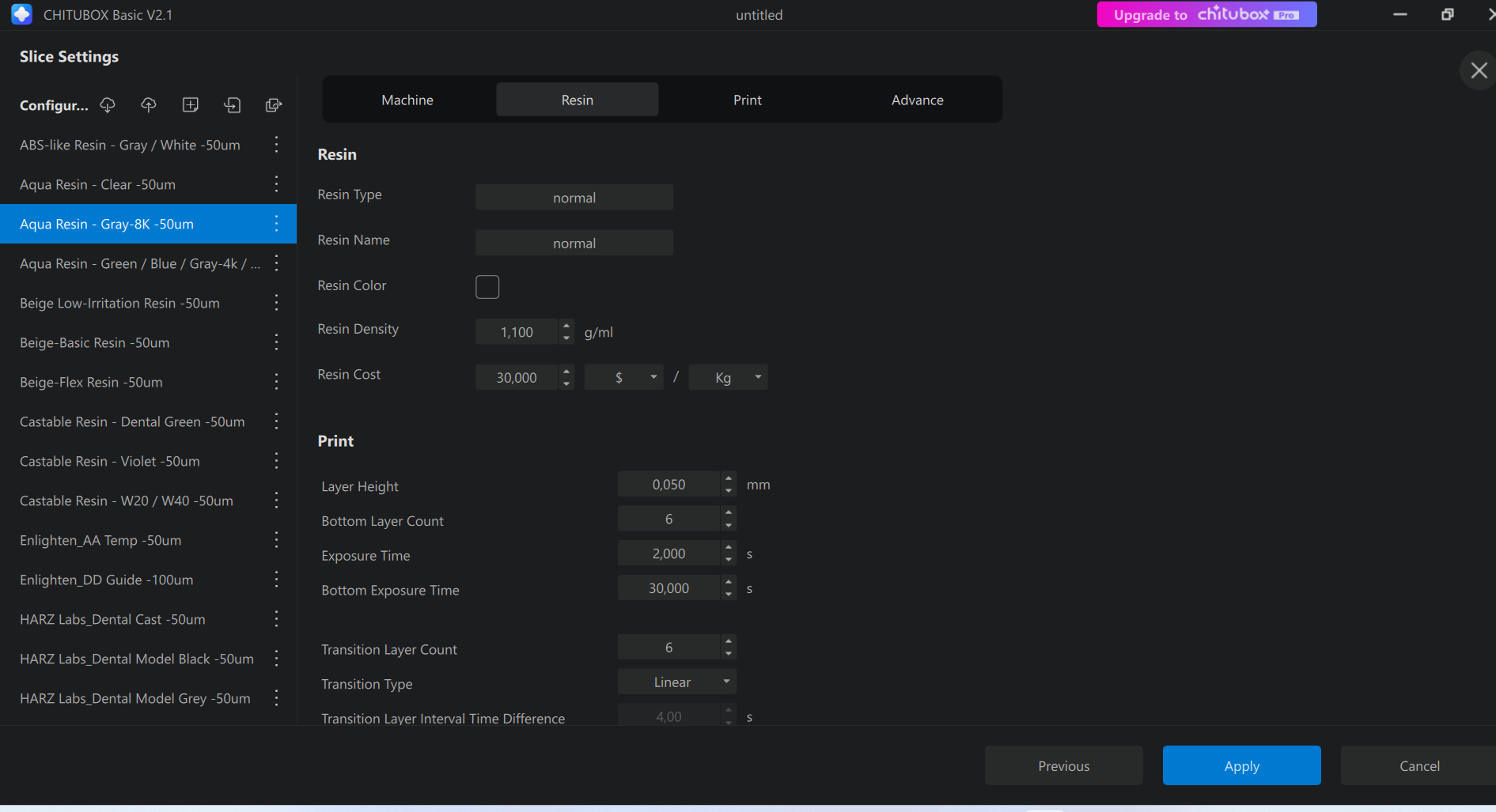Increase the Resin Cost value
The height and width of the screenshot is (812, 1496).
566,371
